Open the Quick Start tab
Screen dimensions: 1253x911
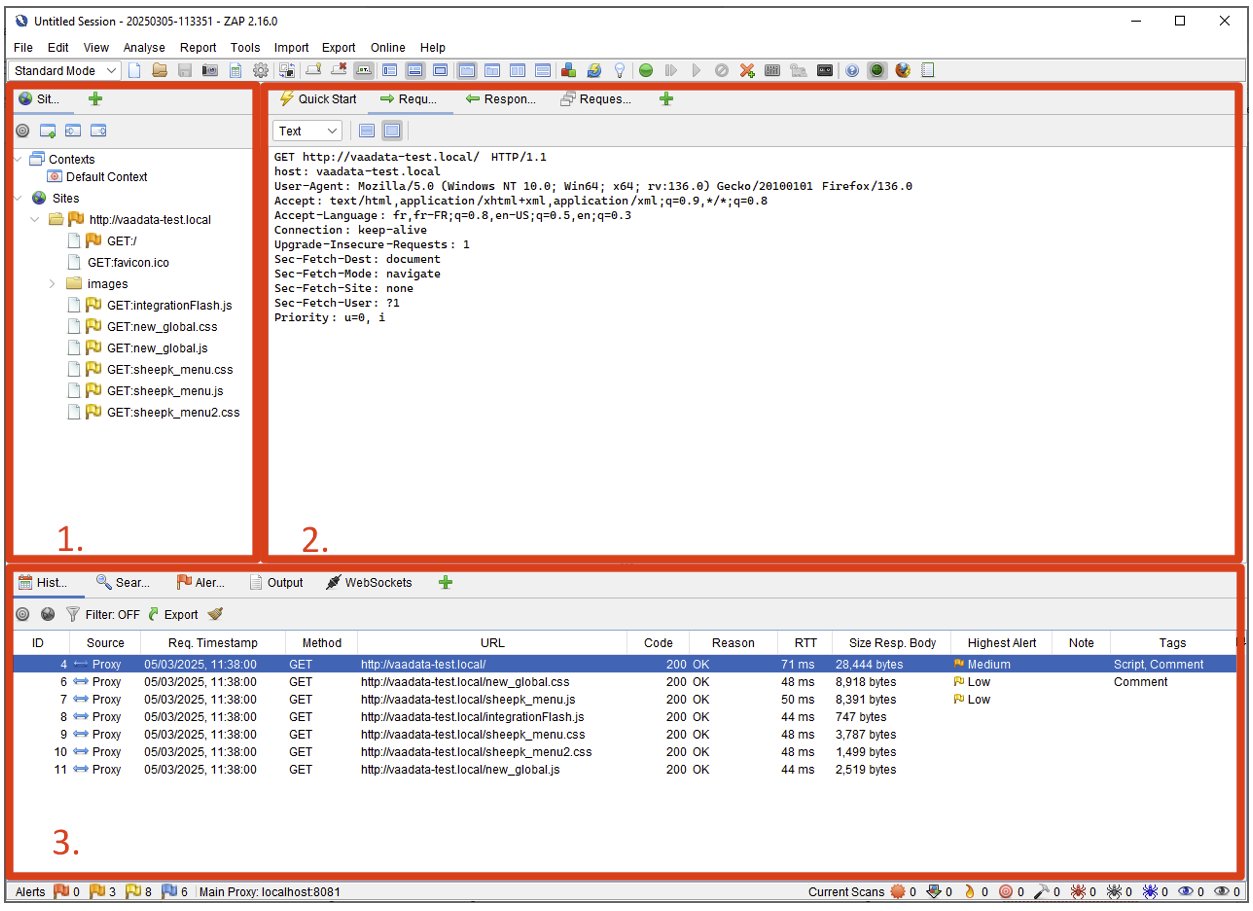(318, 99)
